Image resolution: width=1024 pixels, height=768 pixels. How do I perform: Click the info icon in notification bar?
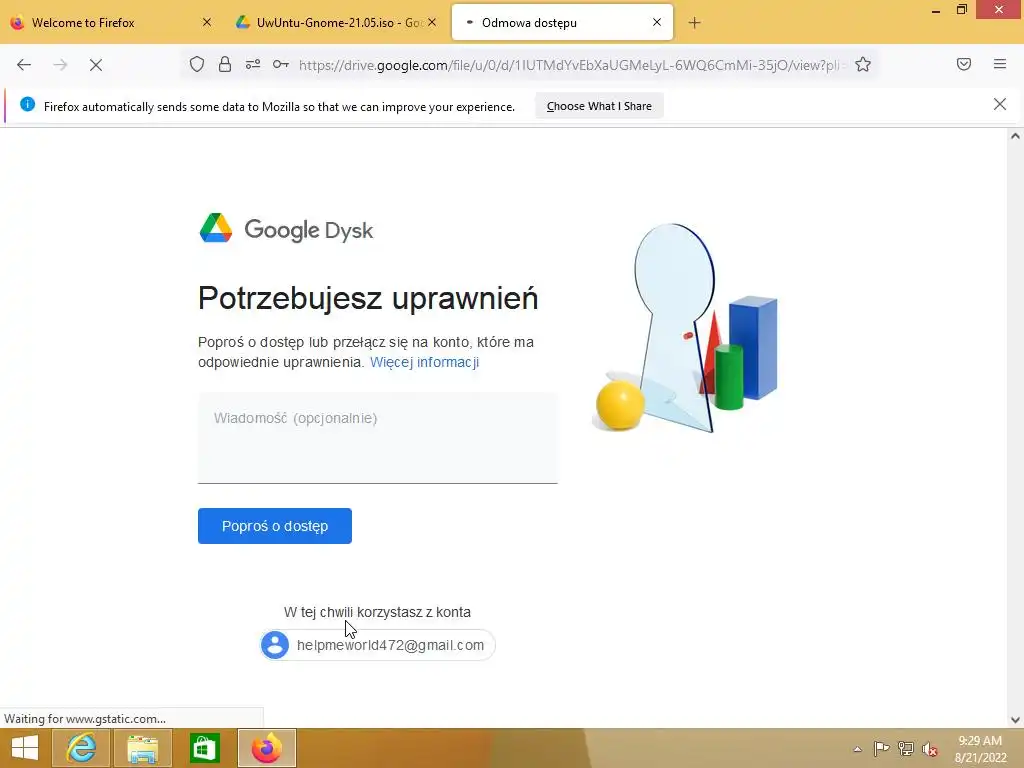(27, 104)
